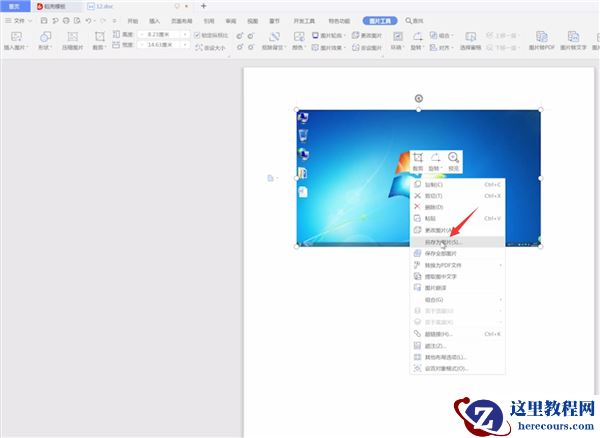600x438 pixels.
Task: Select Paste in the context menu
Action: [458, 218]
